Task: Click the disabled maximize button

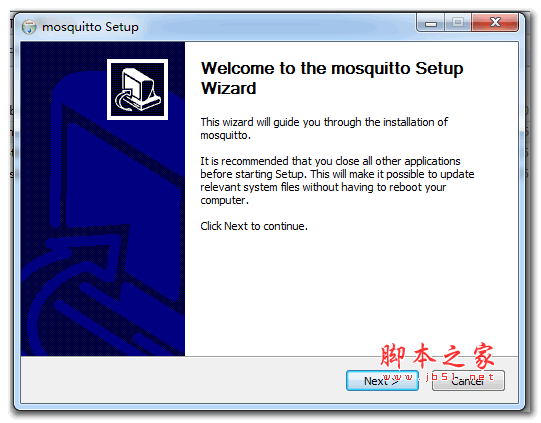Action: (458, 23)
